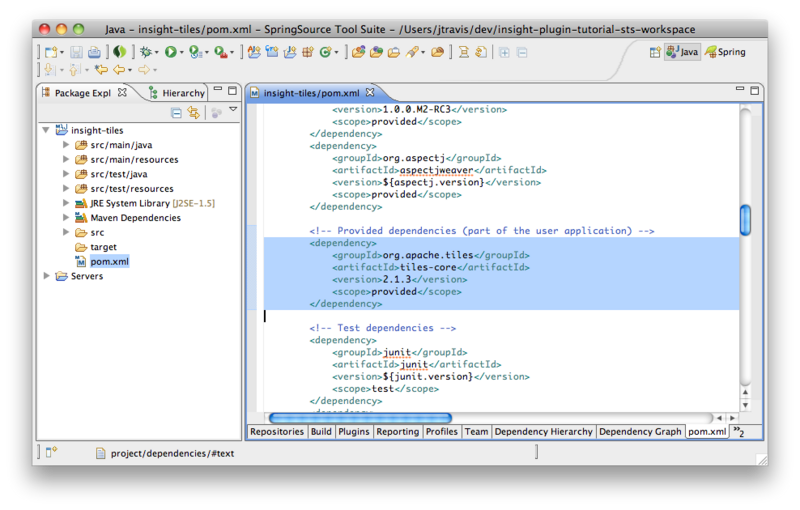The width and height of the screenshot is (800, 510).
Task: Click the back navigation arrow in toolbar
Action: click(x=118, y=70)
